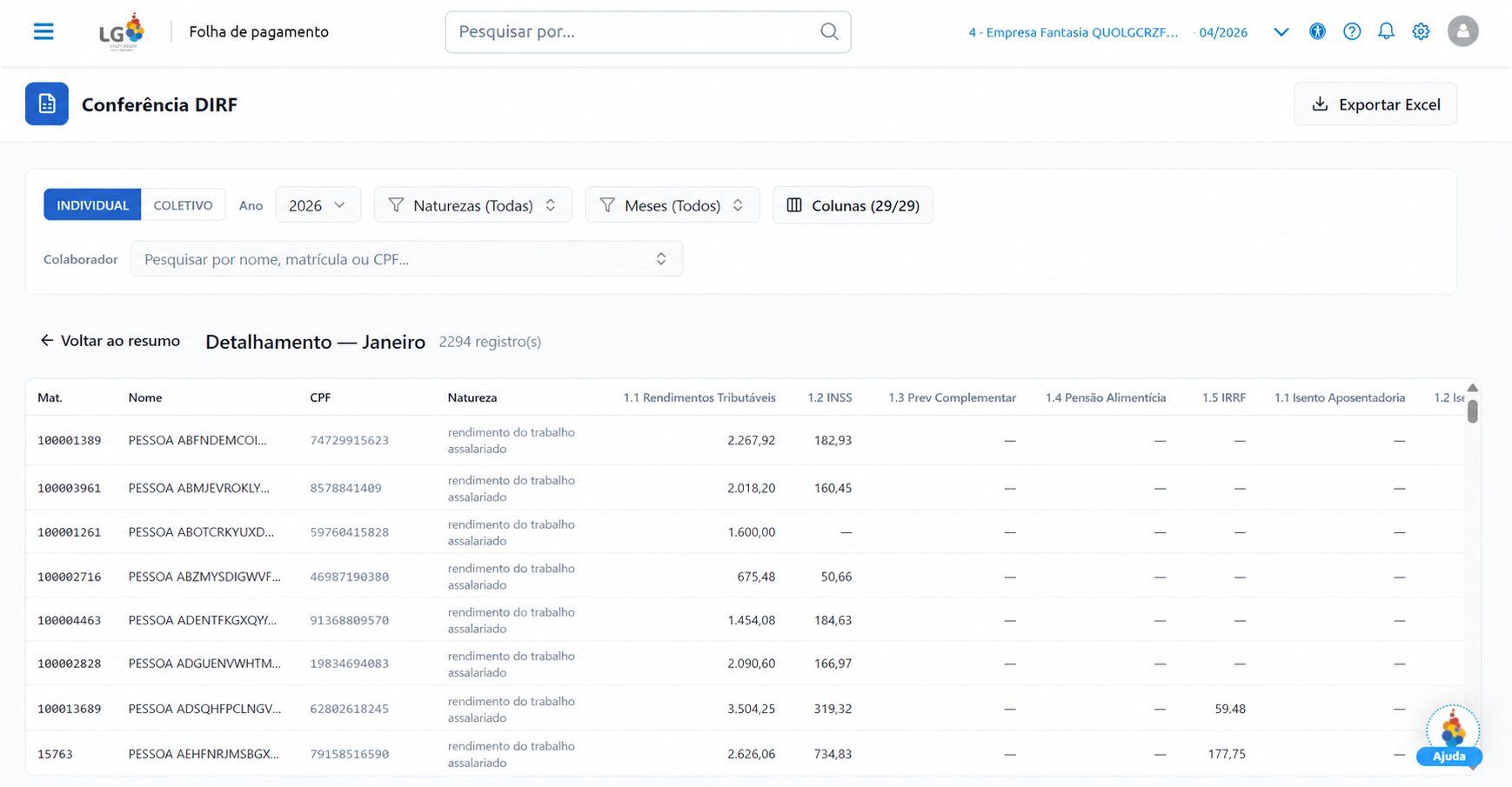Click the Conferência DIRF document icon
The image size is (1512, 787).
pos(47,104)
